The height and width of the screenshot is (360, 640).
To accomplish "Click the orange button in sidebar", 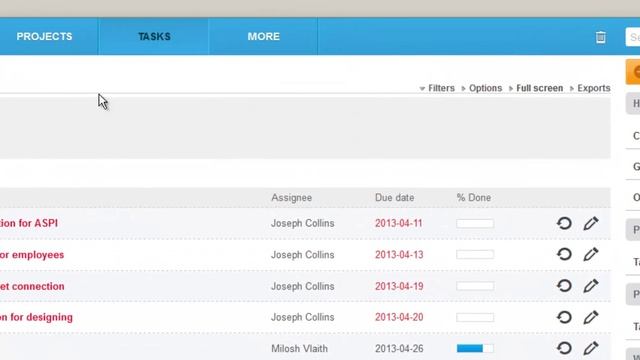I will [633, 72].
